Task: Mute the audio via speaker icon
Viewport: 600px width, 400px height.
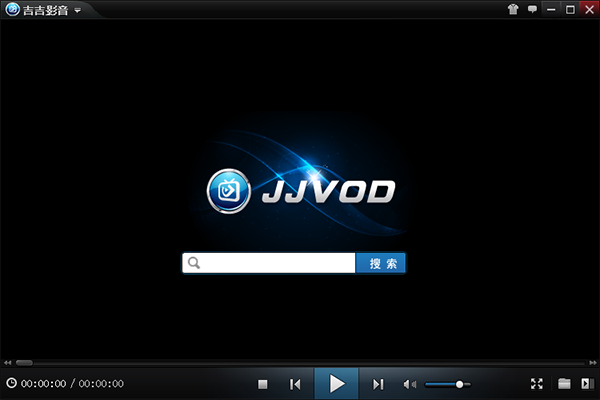Action: point(409,384)
